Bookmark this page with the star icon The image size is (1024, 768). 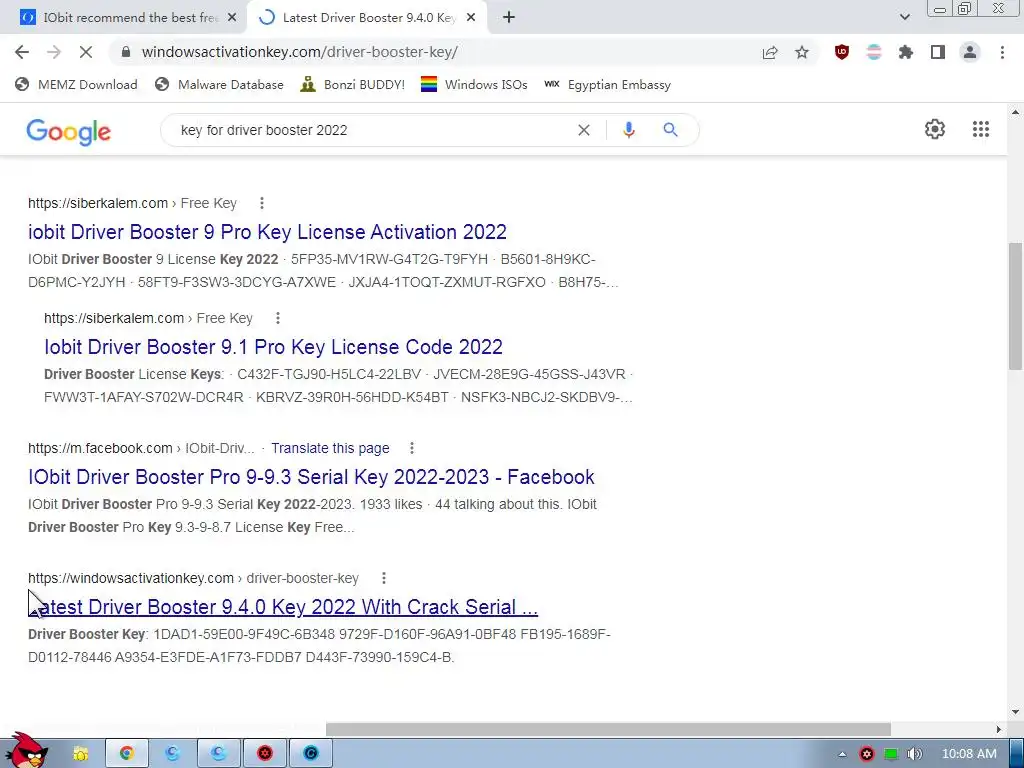coord(802,52)
